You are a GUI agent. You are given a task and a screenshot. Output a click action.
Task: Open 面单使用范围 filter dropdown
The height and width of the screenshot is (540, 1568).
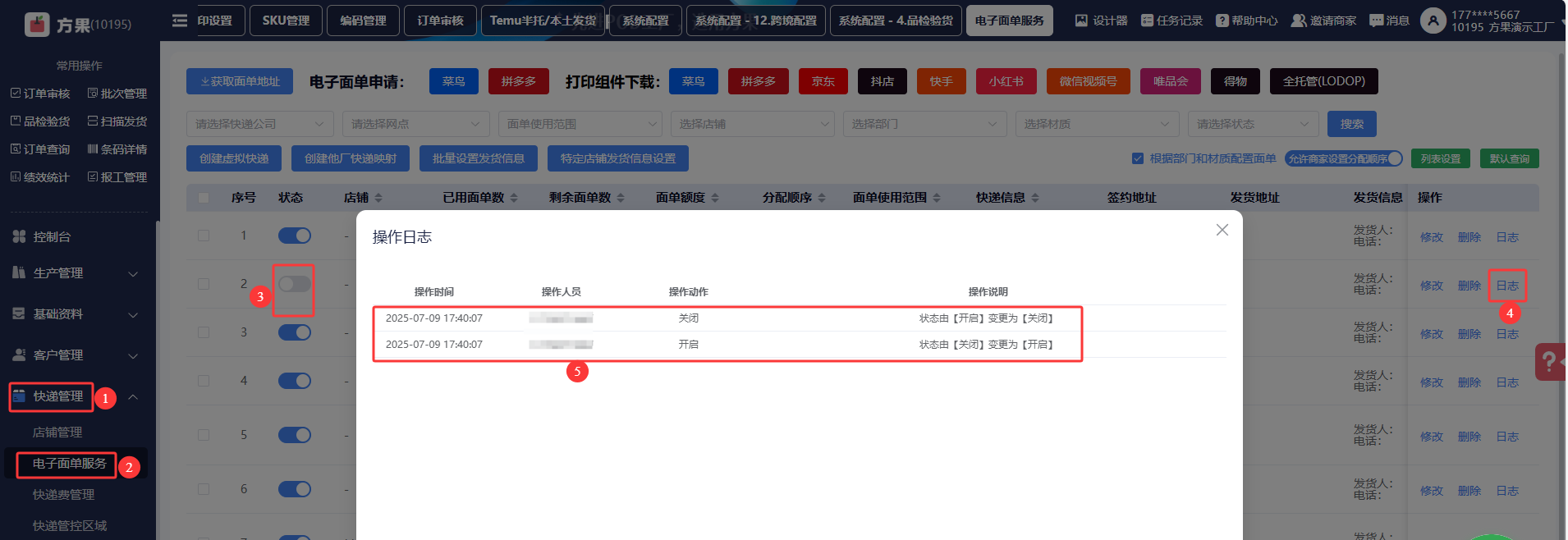tap(580, 124)
